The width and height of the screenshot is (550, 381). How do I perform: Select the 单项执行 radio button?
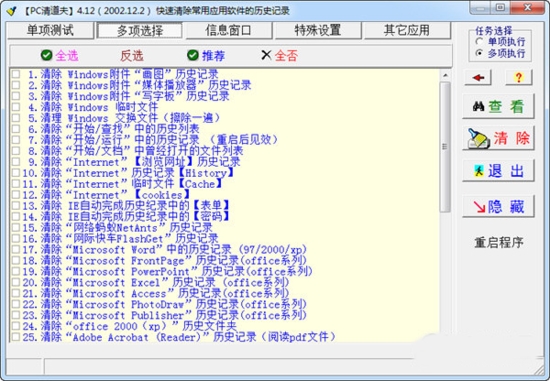pos(479,42)
